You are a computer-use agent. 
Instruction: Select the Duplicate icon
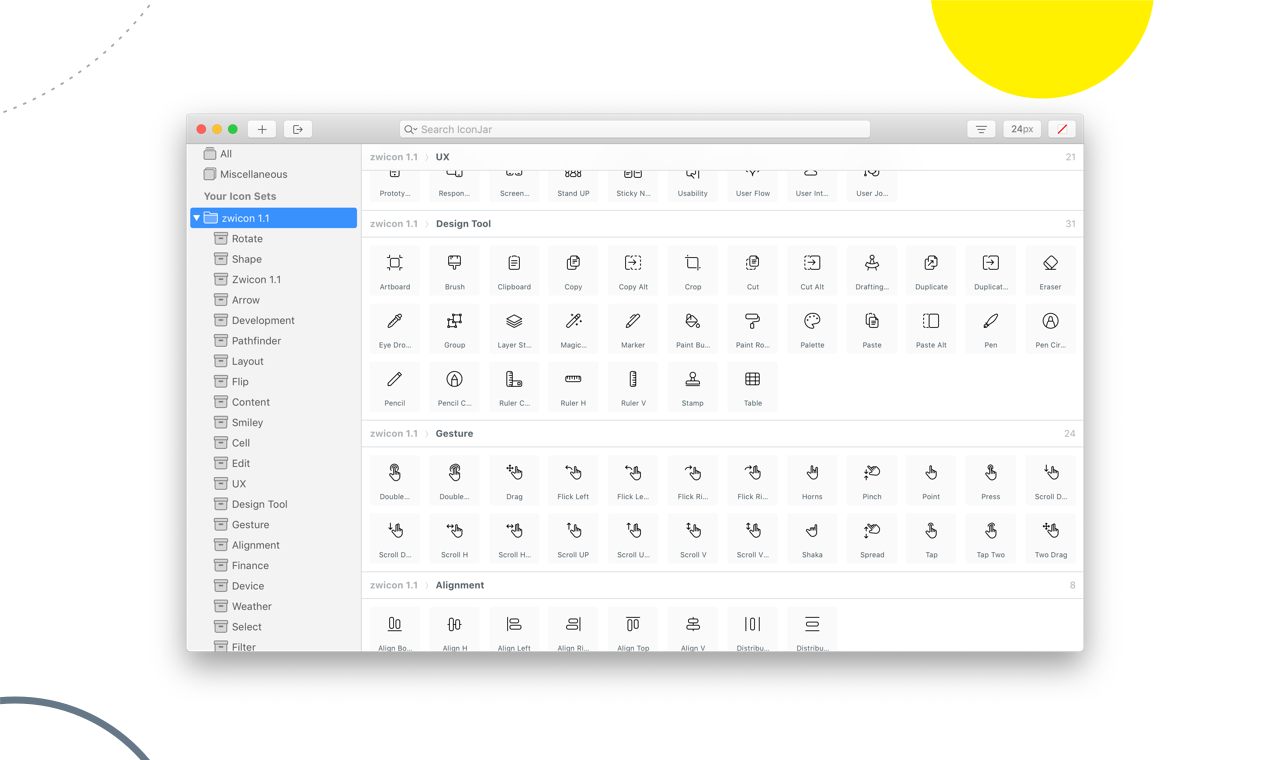click(931, 270)
